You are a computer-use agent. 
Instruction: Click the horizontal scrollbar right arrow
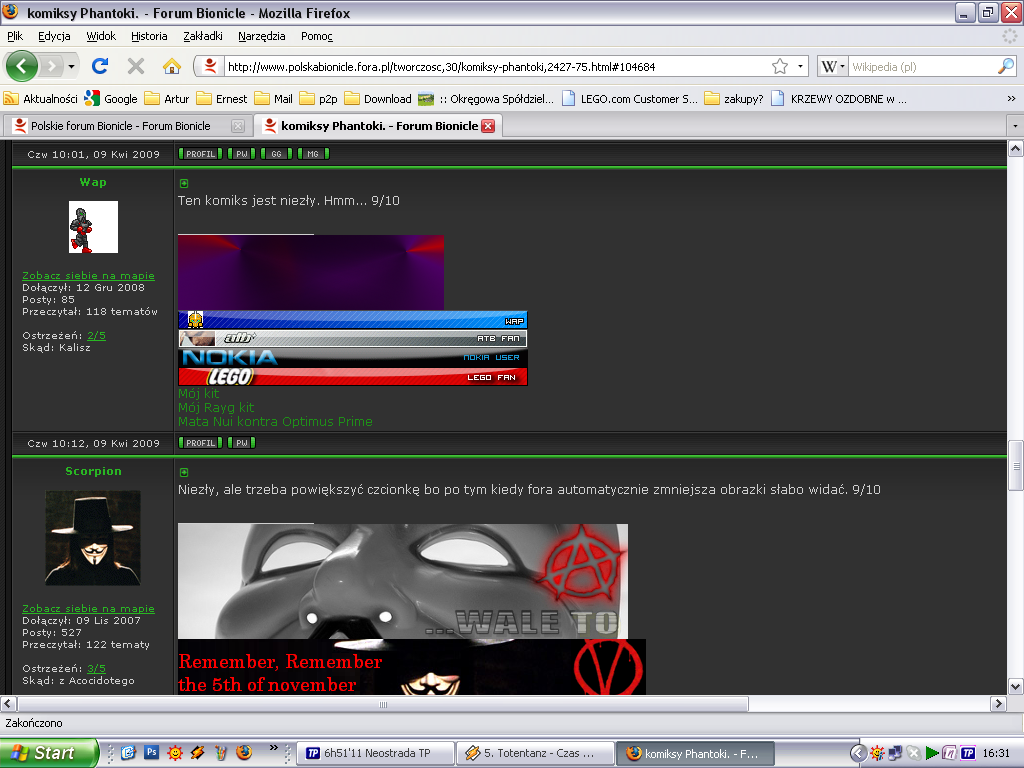(998, 703)
